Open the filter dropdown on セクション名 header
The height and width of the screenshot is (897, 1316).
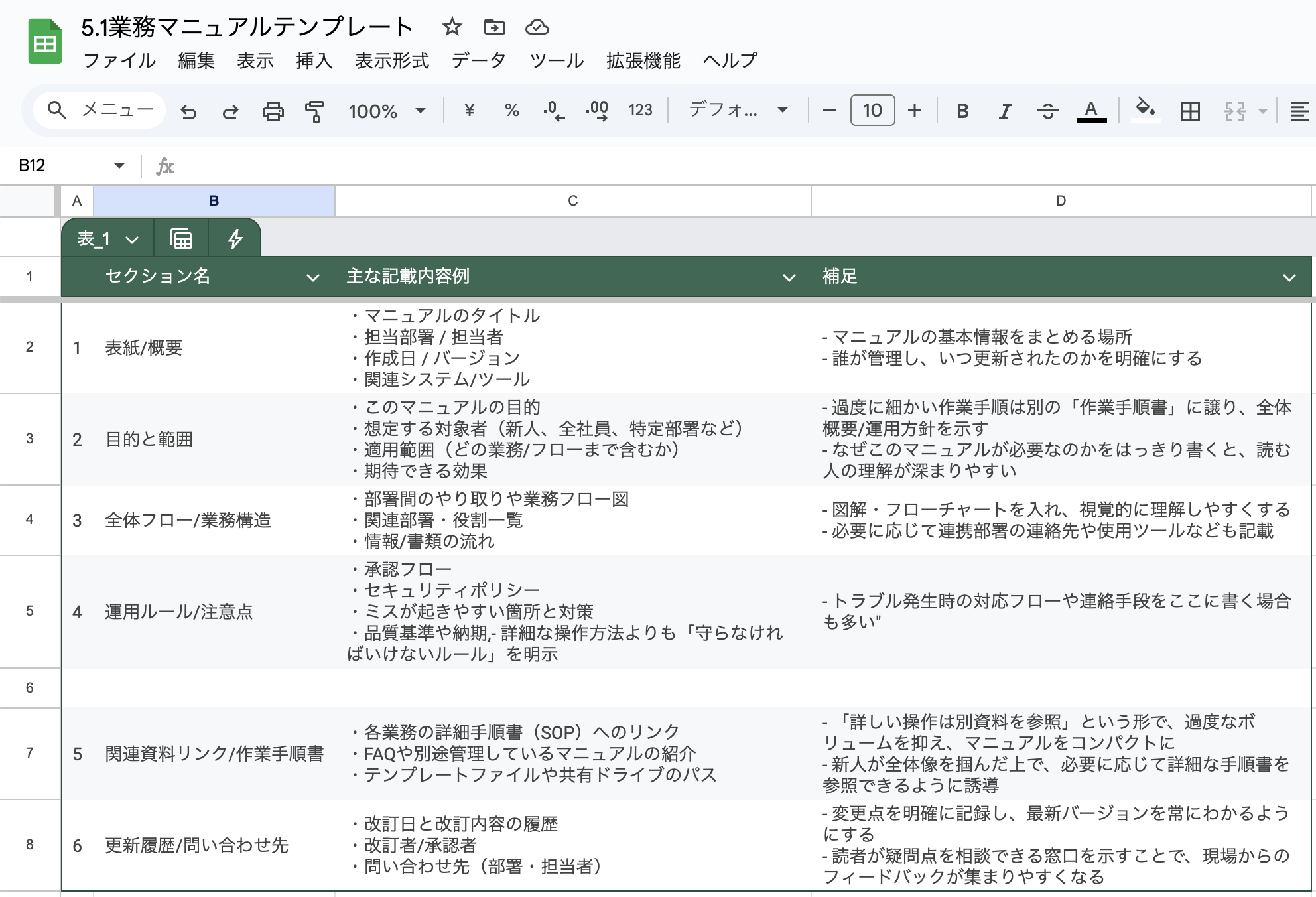coord(312,277)
